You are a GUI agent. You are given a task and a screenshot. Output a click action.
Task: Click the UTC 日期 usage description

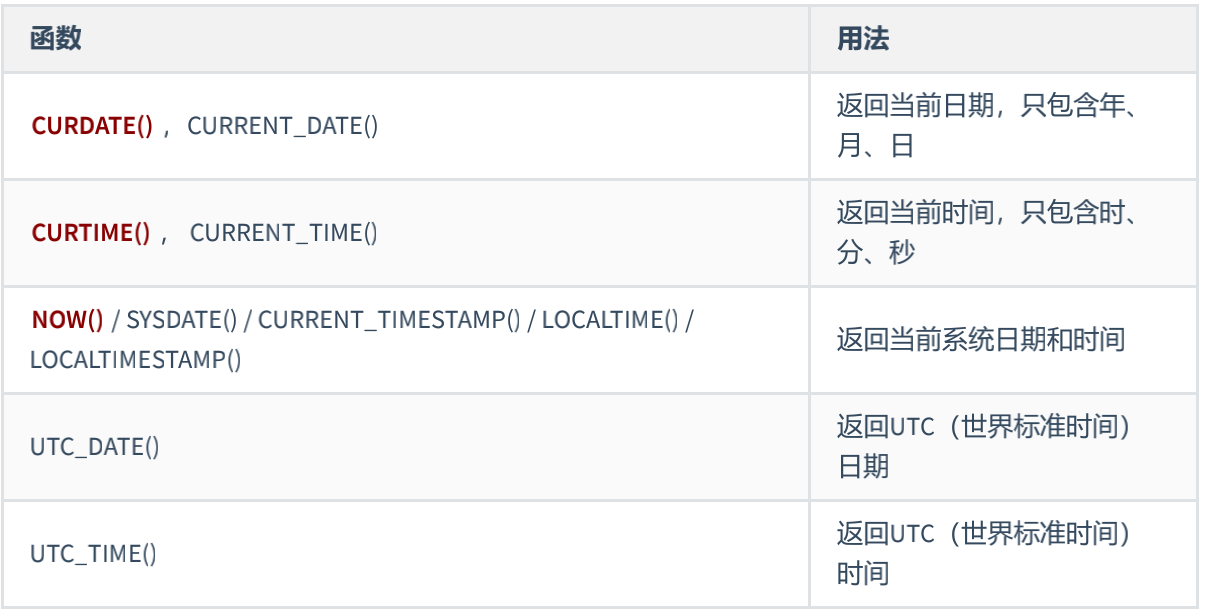point(985,447)
